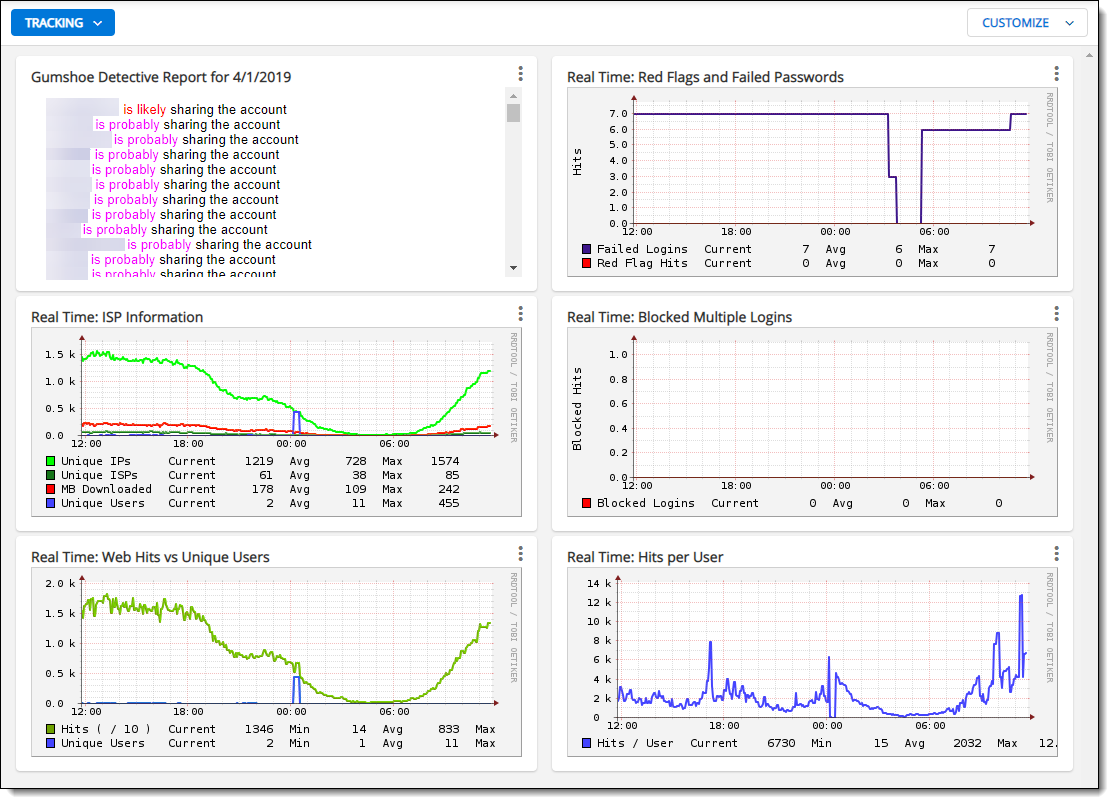This screenshot has height=804, width=1114.
Task: Click the Hits / User legend label
Action: [x=635, y=744]
